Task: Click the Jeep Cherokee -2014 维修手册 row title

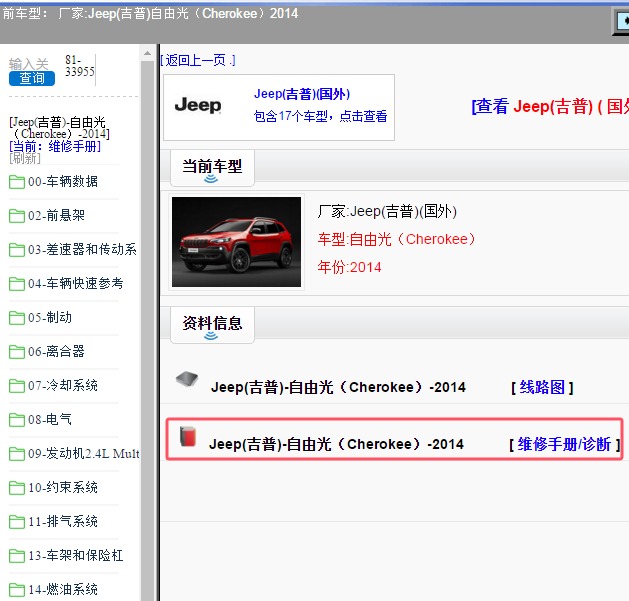Action: point(337,445)
